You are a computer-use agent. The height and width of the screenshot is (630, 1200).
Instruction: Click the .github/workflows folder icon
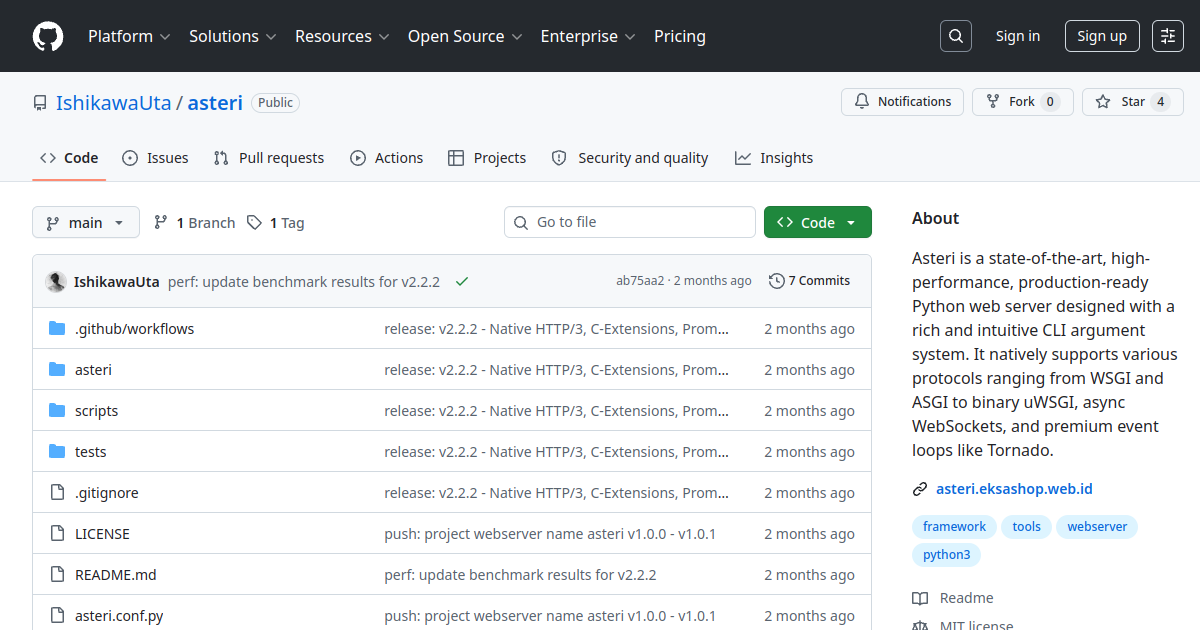[x=57, y=329]
